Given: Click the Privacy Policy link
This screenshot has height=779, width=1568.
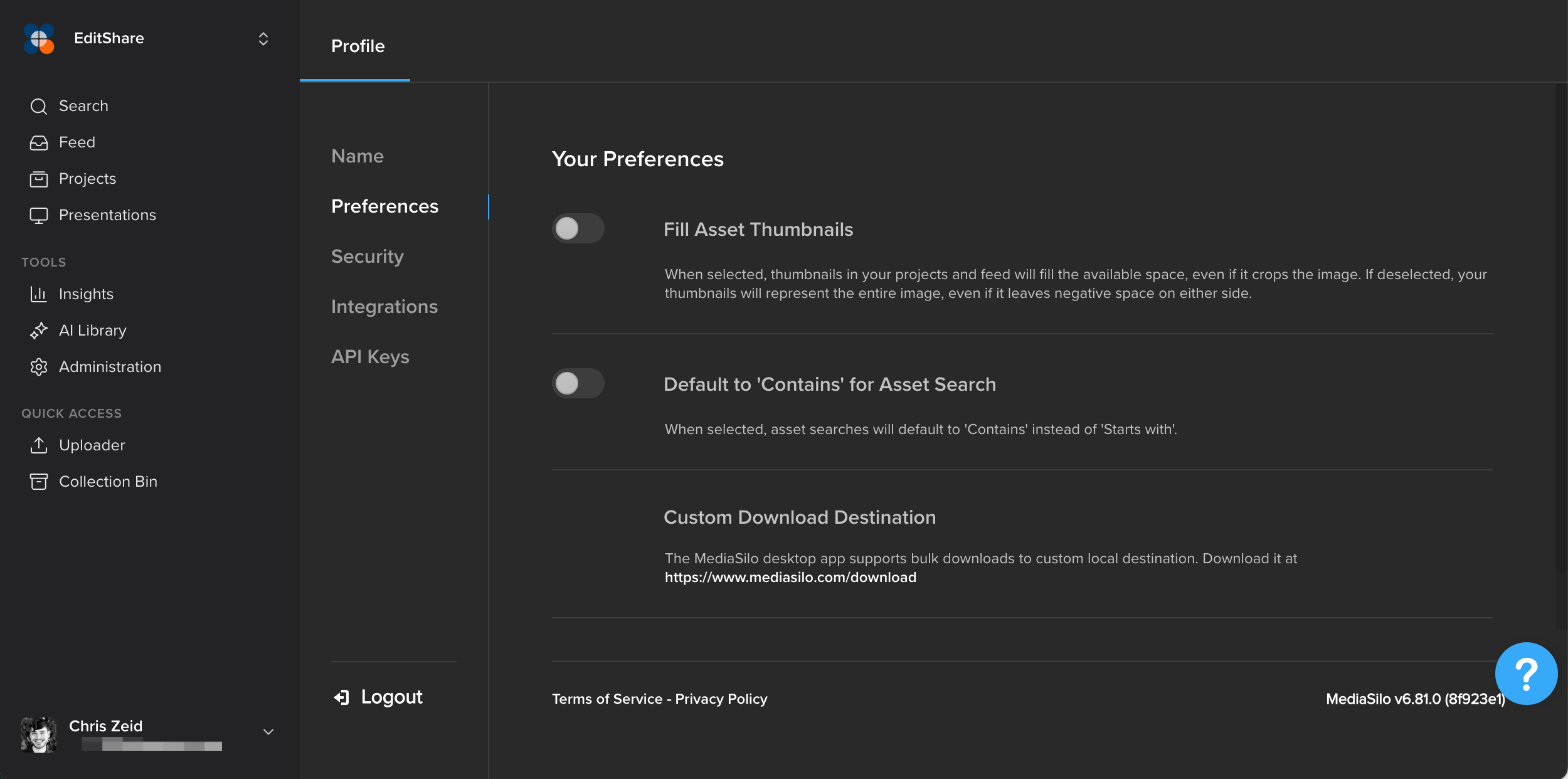Looking at the screenshot, I should [721, 699].
